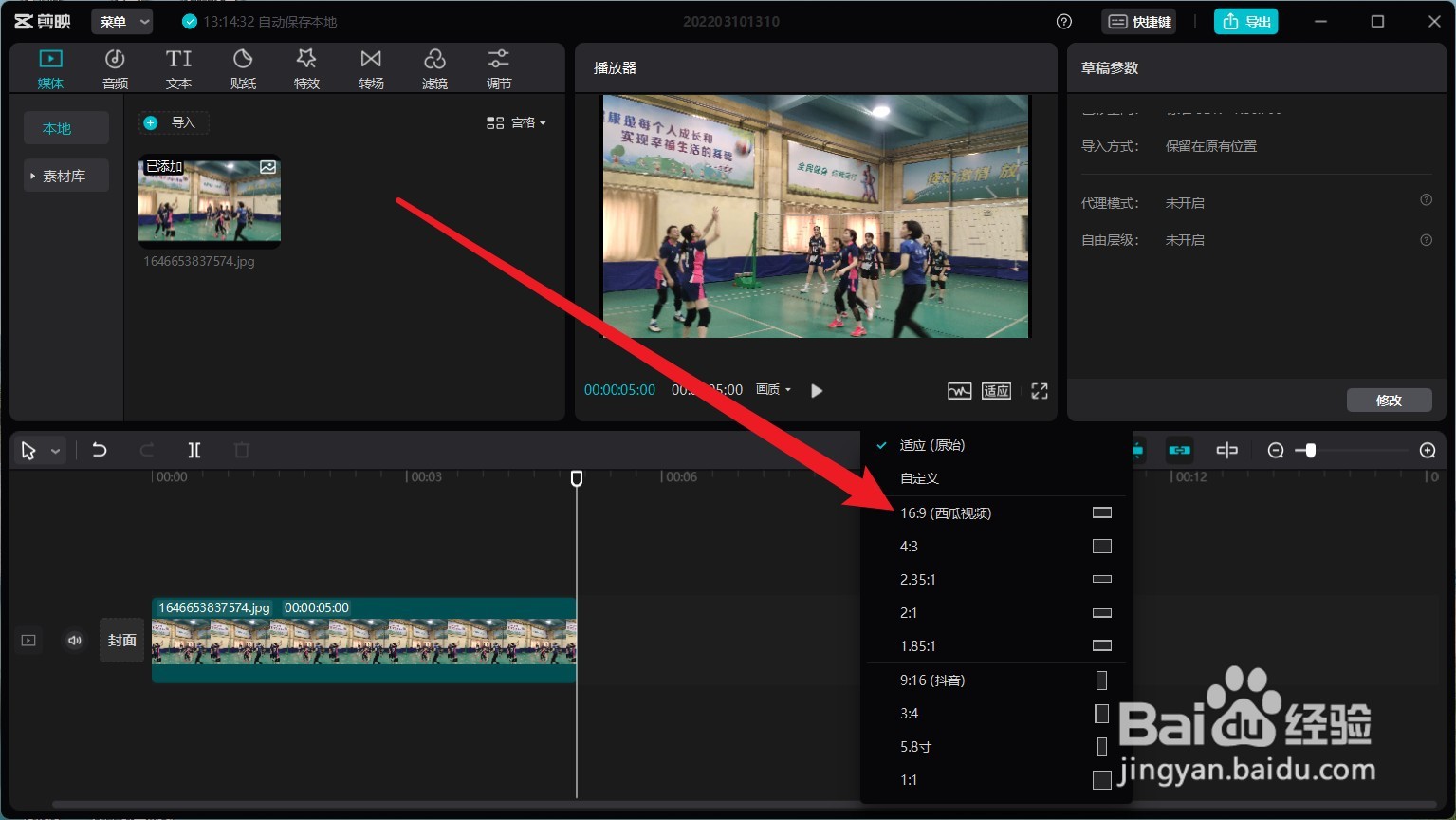Toggle the track preview icon left of timeline
1456x820 pixels.
click(28, 640)
